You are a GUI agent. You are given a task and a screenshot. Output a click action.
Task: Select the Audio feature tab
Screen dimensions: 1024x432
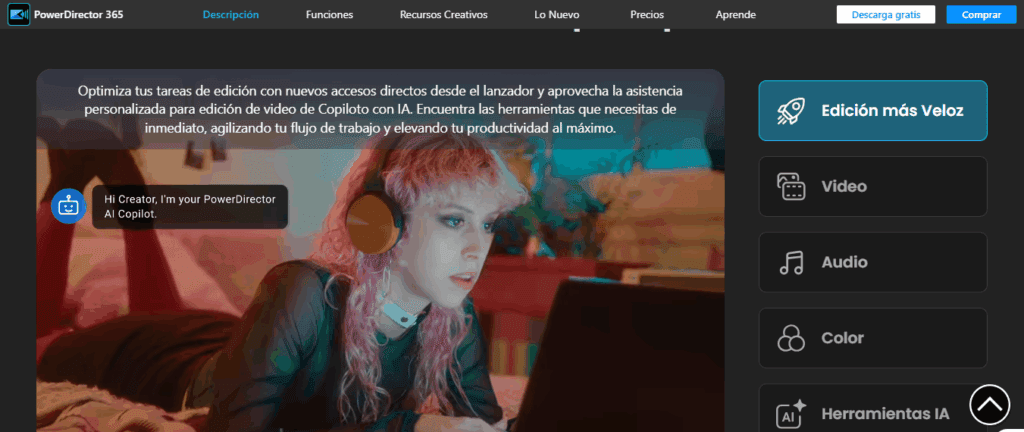[872, 262]
